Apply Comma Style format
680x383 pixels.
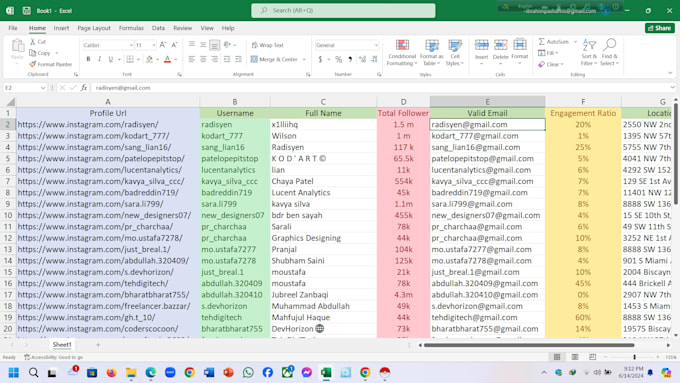click(x=350, y=59)
